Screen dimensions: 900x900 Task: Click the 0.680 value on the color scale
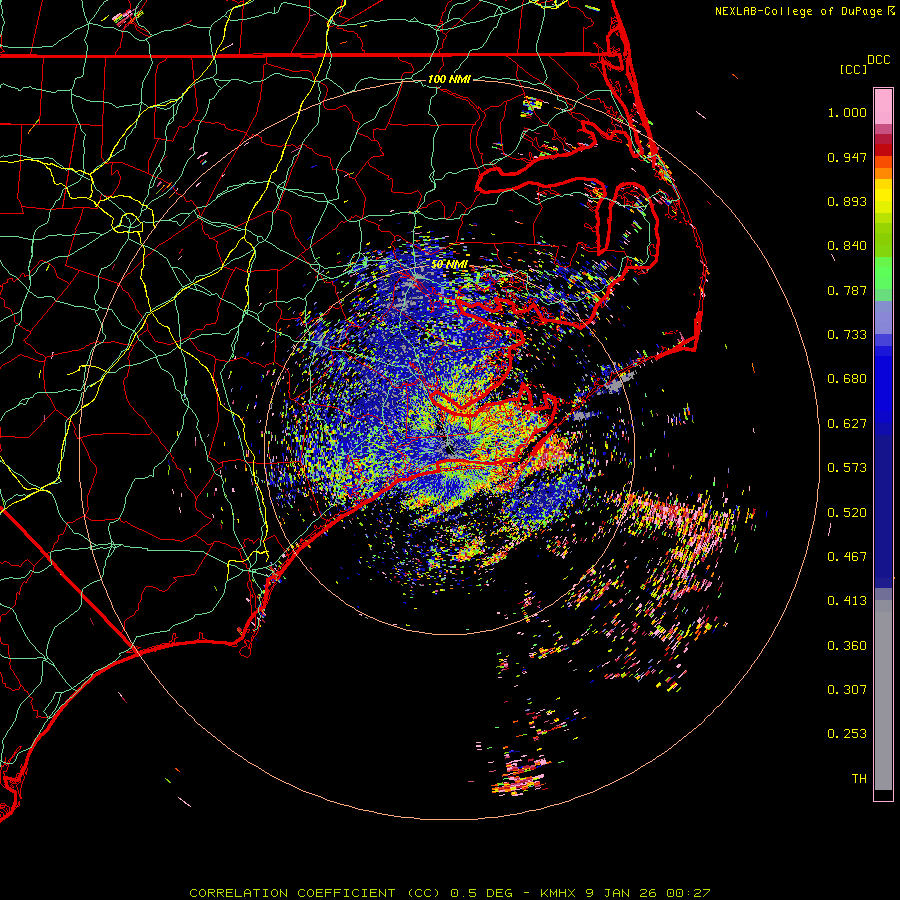coord(847,379)
